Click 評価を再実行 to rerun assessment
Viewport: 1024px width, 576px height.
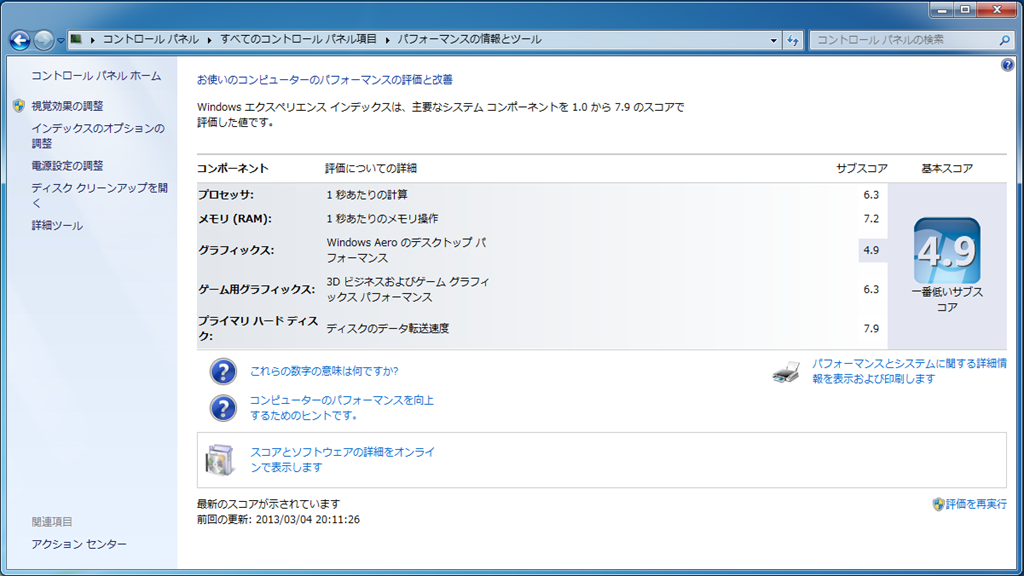pos(976,504)
